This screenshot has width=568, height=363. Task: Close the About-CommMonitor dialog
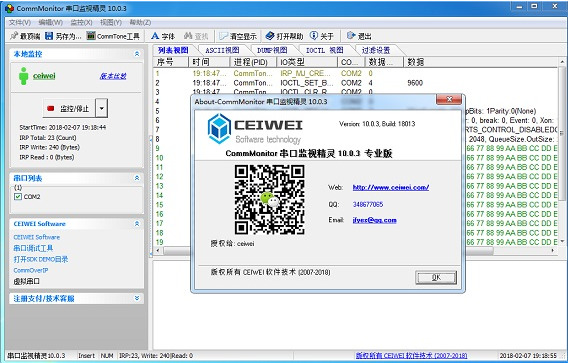(x=449, y=99)
